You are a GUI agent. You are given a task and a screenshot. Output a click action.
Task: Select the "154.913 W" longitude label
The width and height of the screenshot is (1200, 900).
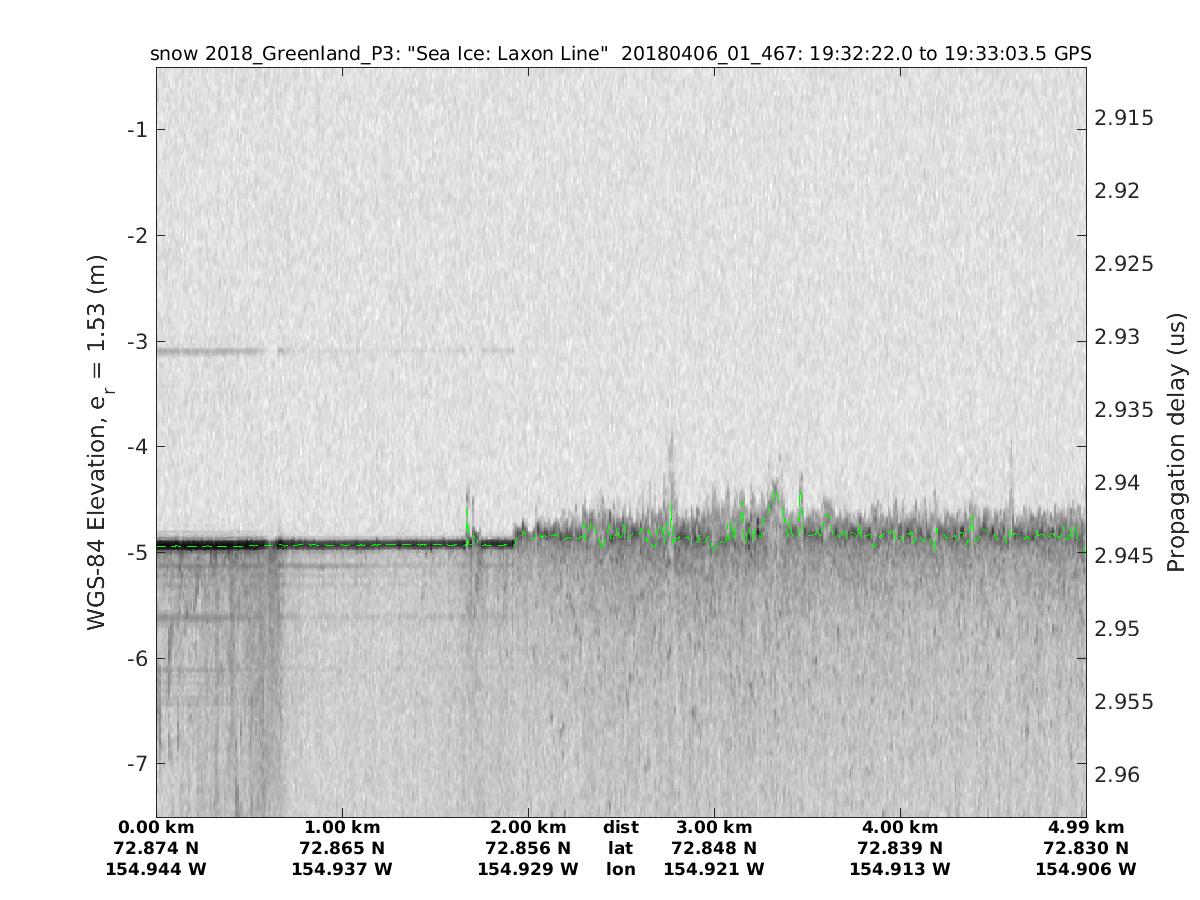(899, 869)
